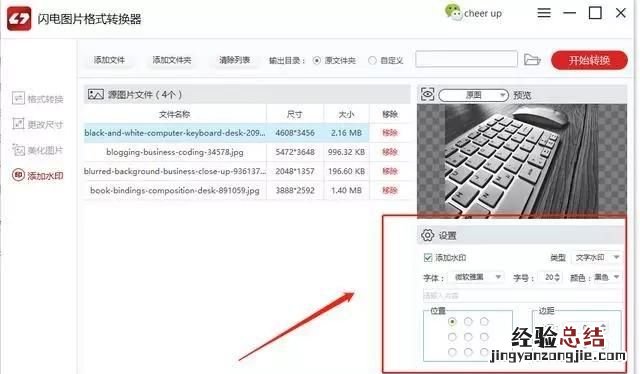The height and width of the screenshot is (374, 640).
Task: Open the 字体 font dropdown
Action: click(x=478, y=277)
